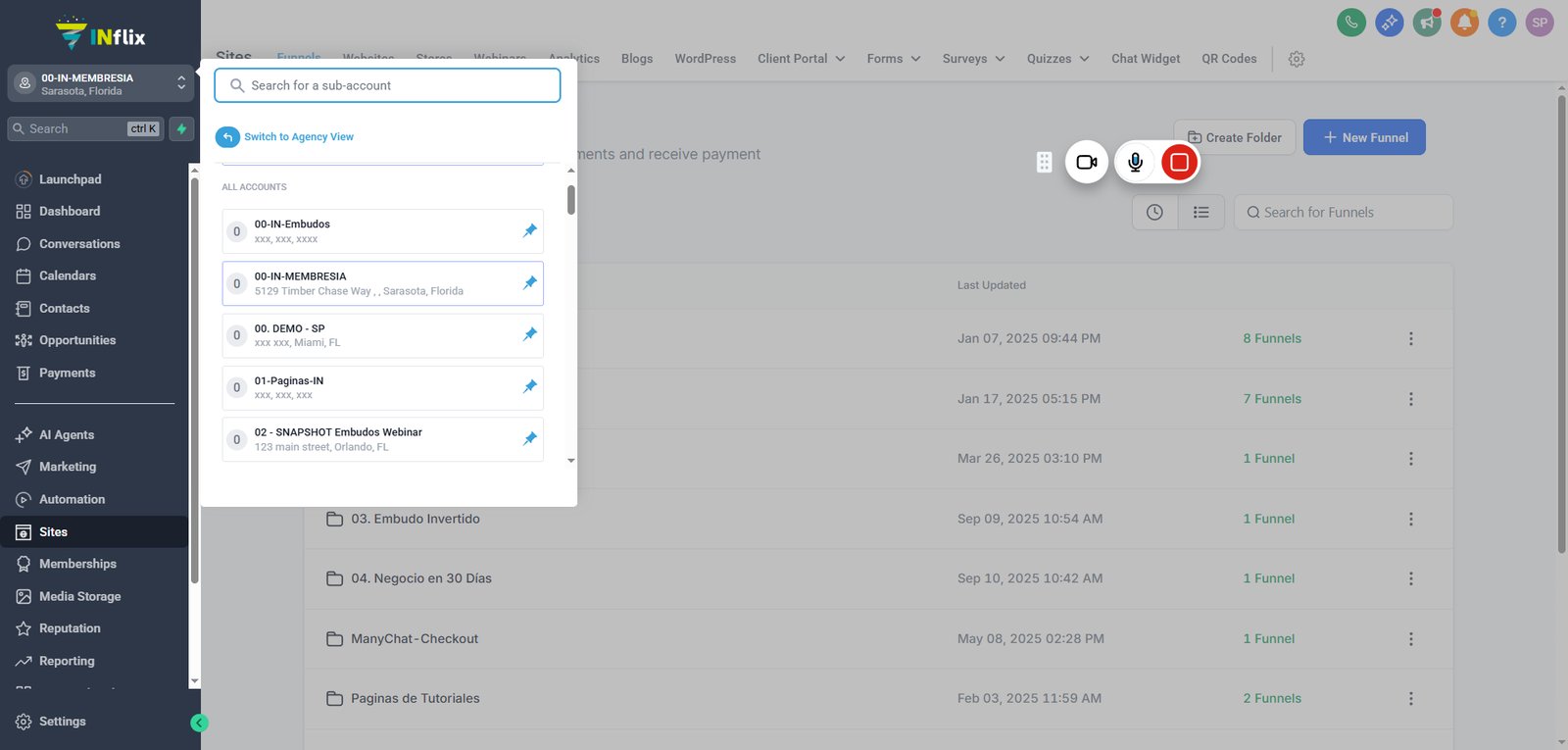Image resolution: width=1568 pixels, height=750 pixels.
Task: Open the Chat Widget tab
Action: (x=1146, y=59)
